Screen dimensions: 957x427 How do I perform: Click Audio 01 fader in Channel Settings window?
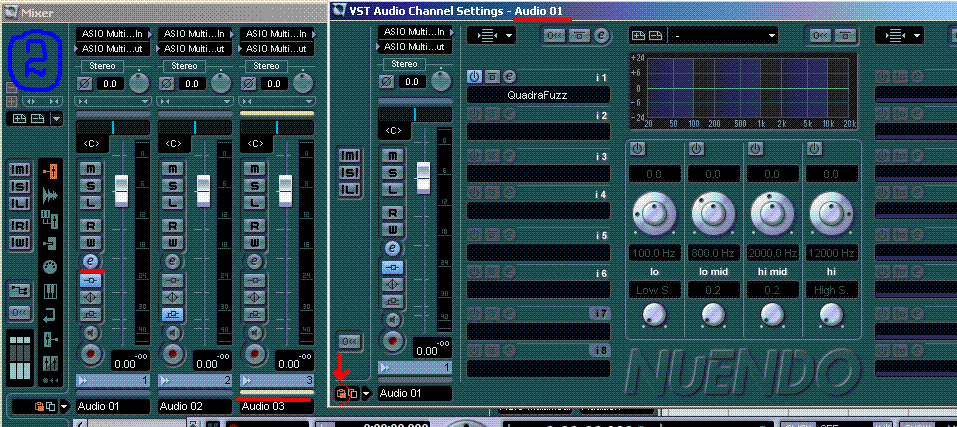[424, 178]
